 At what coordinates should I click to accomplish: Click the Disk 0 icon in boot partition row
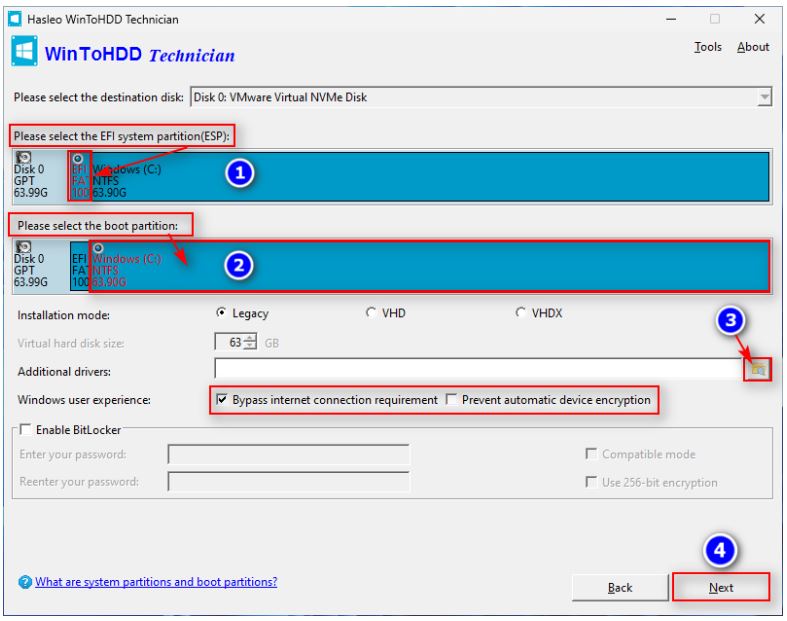coord(24,246)
